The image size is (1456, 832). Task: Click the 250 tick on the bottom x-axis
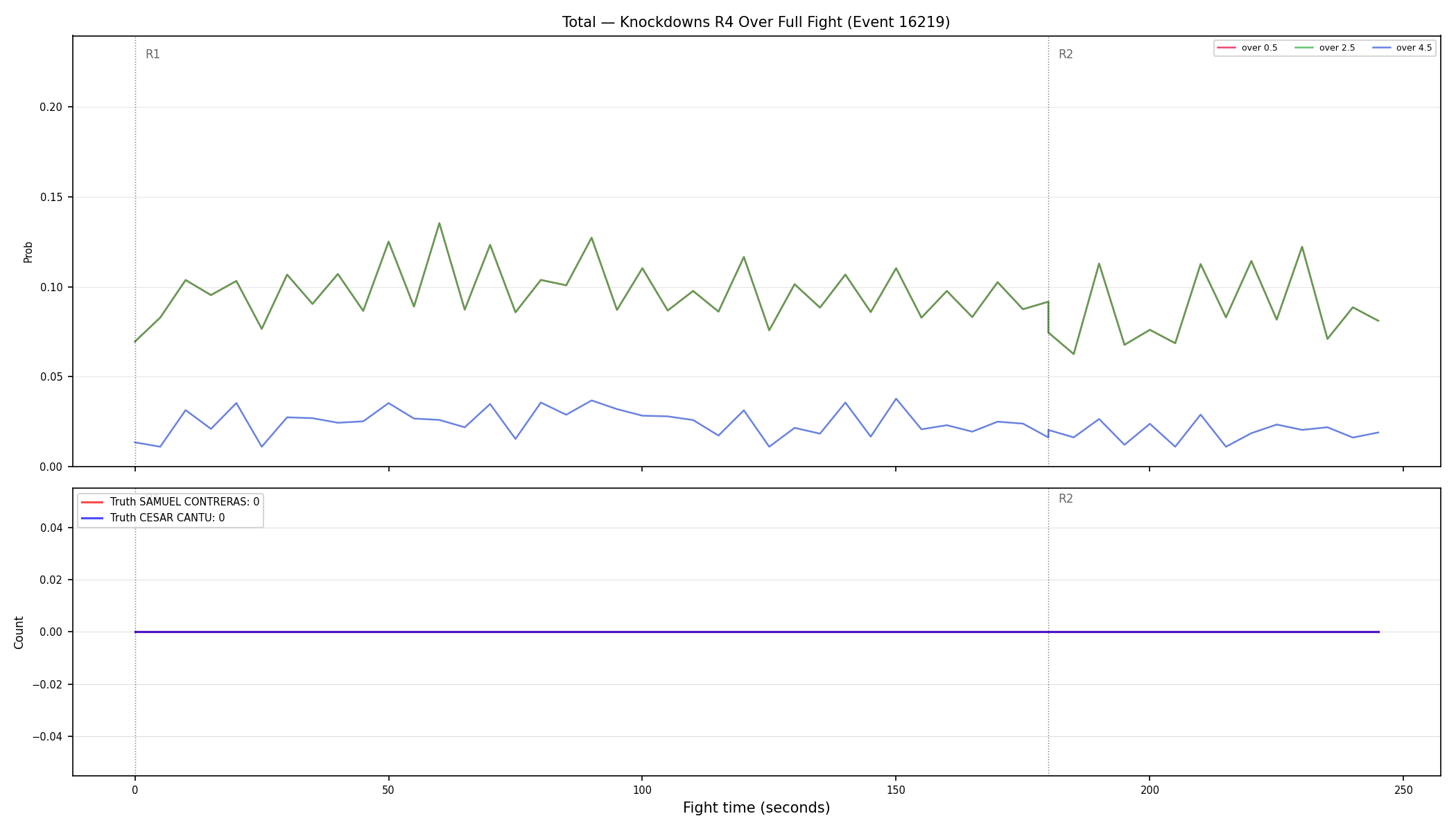(1403, 790)
